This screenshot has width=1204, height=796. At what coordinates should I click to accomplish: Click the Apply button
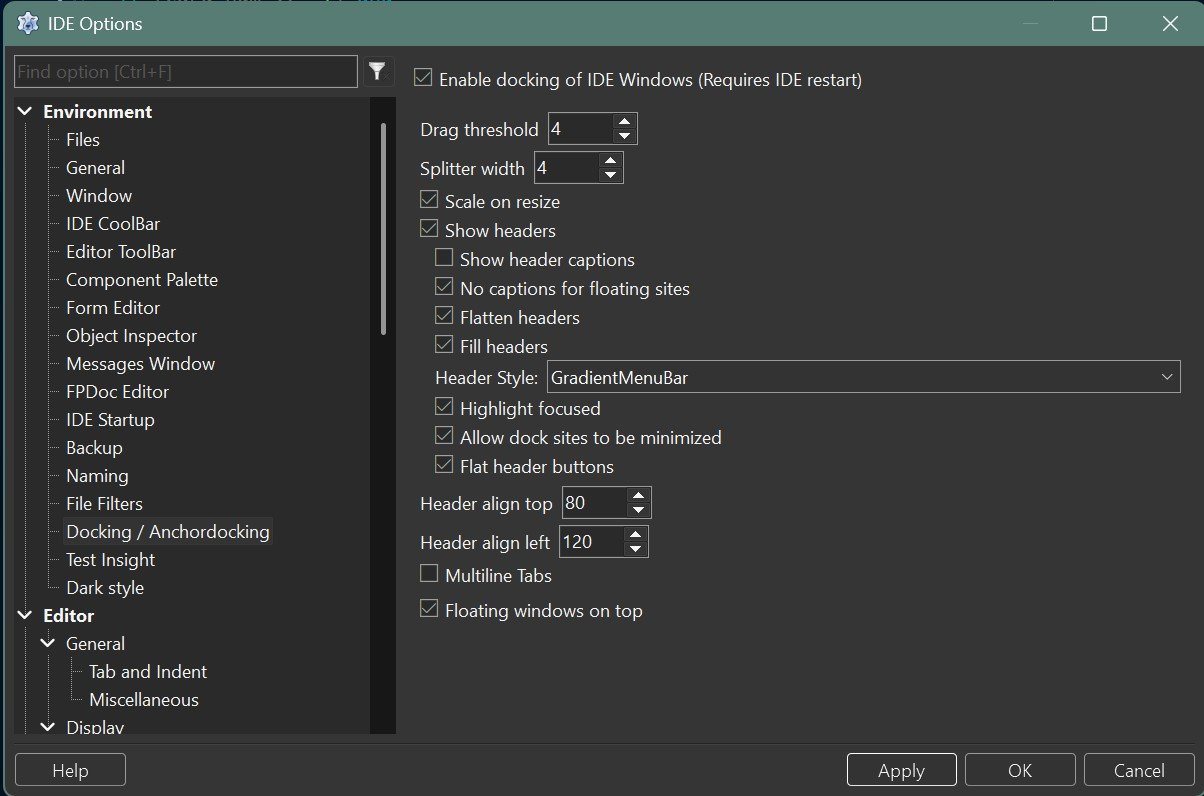click(900, 769)
